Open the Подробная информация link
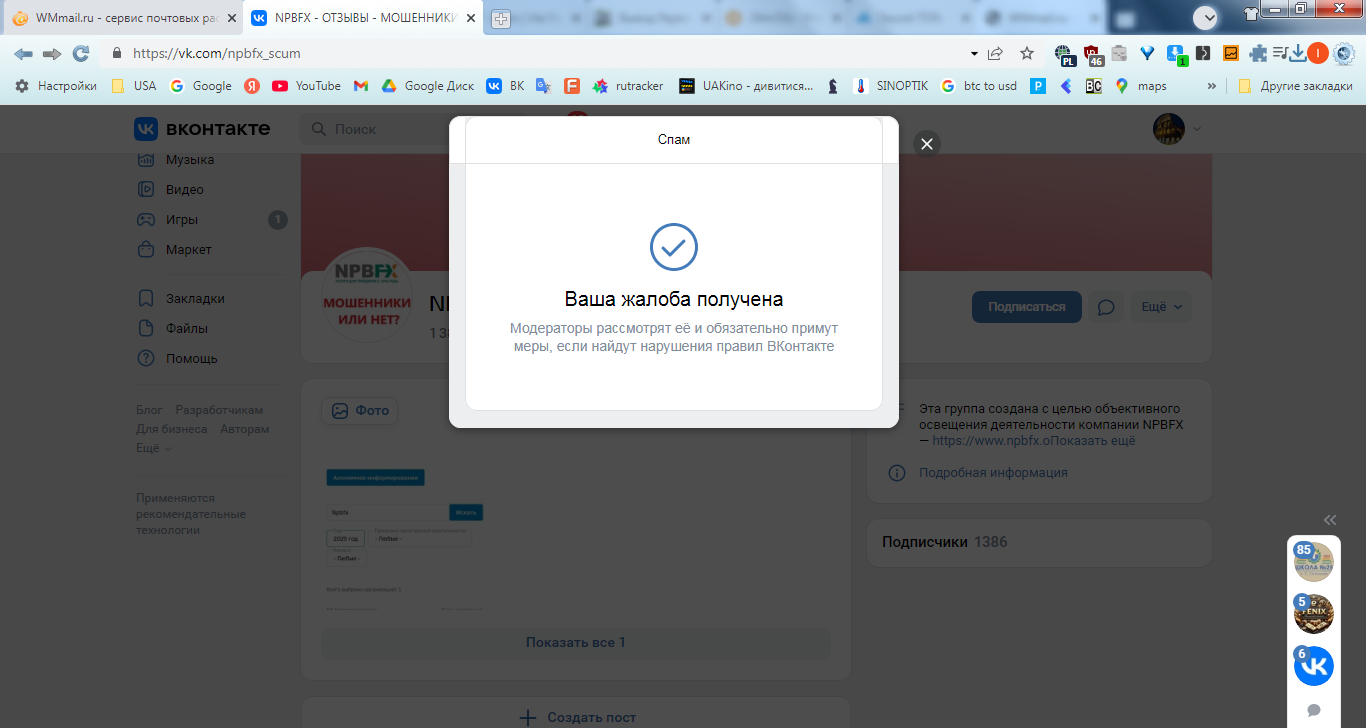 [993, 472]
